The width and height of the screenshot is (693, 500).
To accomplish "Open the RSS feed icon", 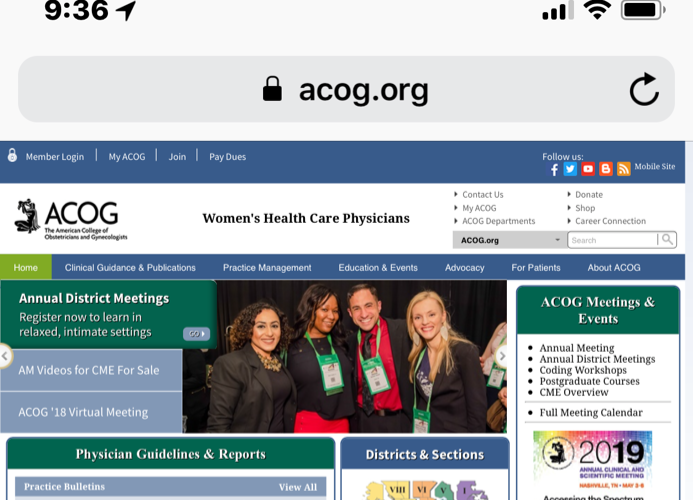I will tap(623, 169).
